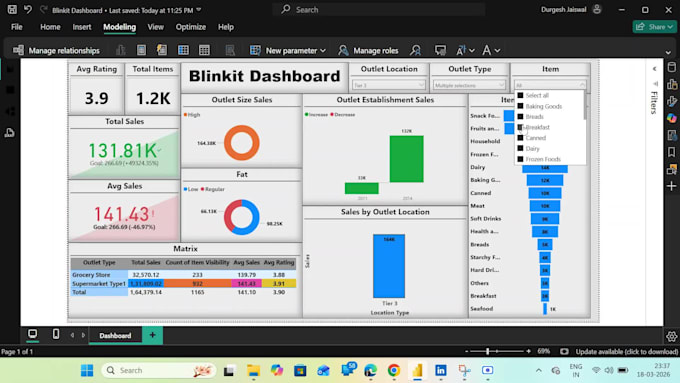The height and width of the screenshot is (383, 680).
Task: Click the Undo arrow icon
Action: pyautogui.click(x=28, y=9)
